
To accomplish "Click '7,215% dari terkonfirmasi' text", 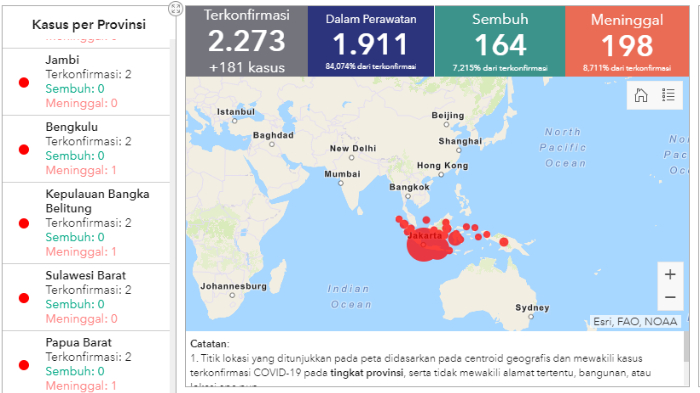I will [500, 68].
